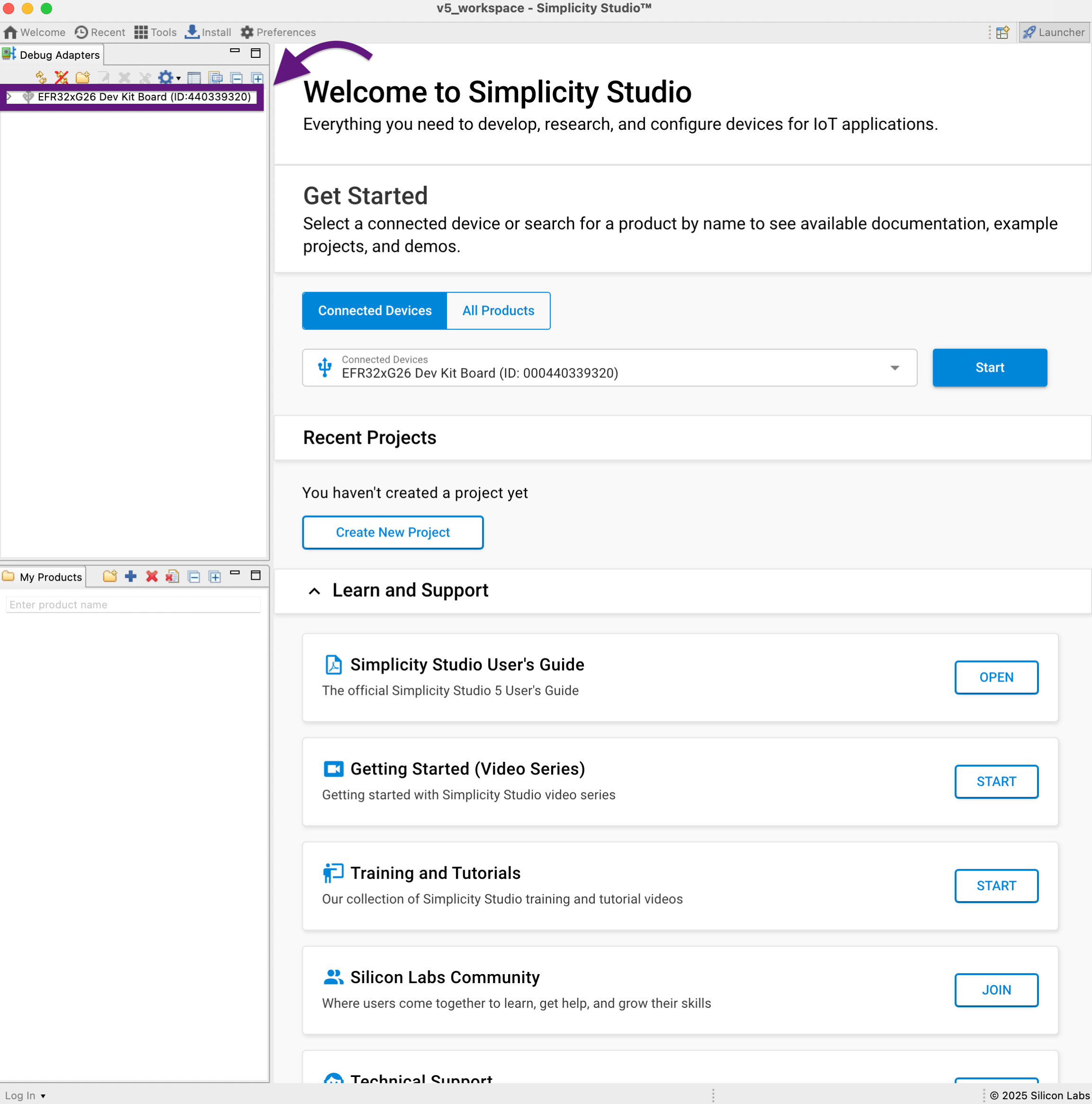
Task: Open the Simplicity Studio User's Guide
Action: [x=997, y=678]
